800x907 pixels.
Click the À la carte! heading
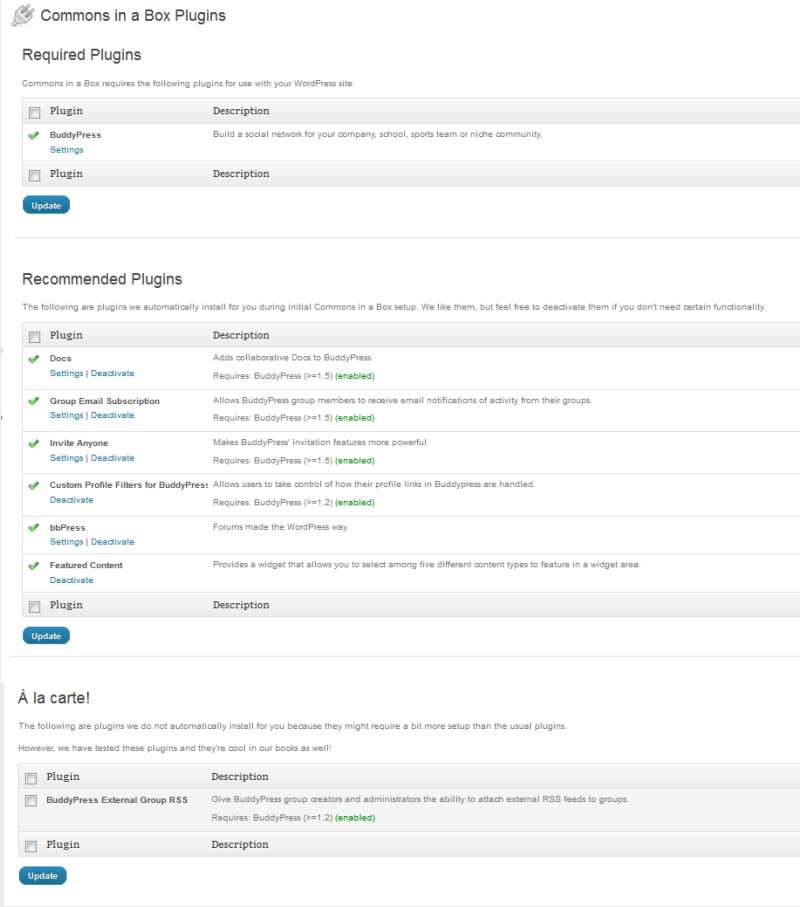click(x=54, y=698)
